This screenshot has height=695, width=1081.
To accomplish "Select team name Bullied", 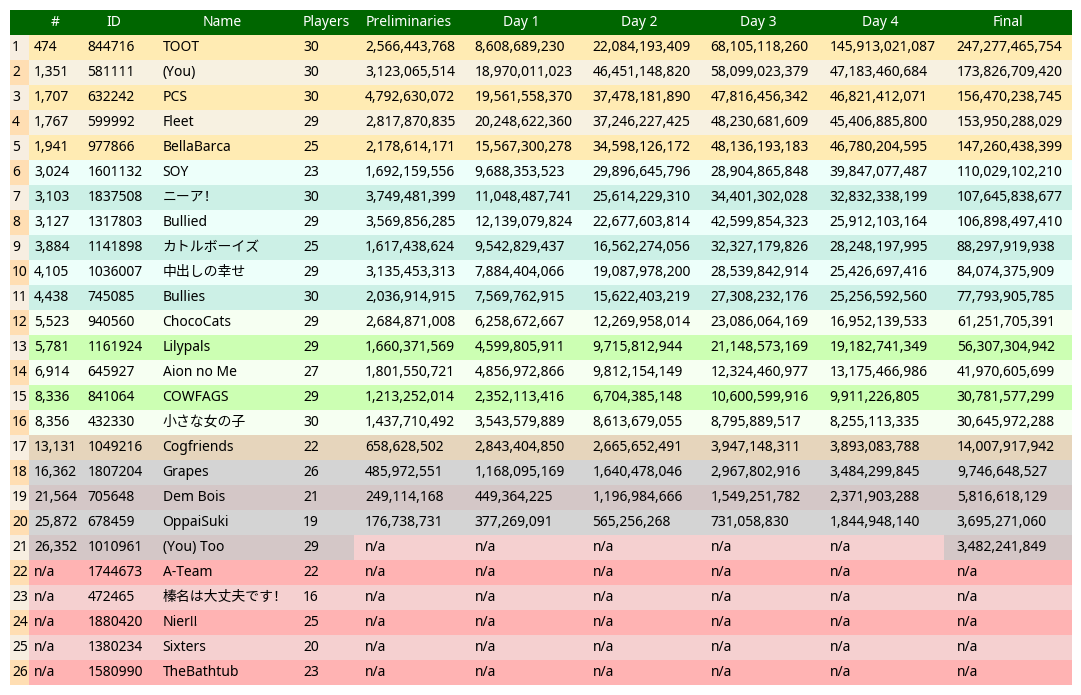I will (x=185, y=221).
